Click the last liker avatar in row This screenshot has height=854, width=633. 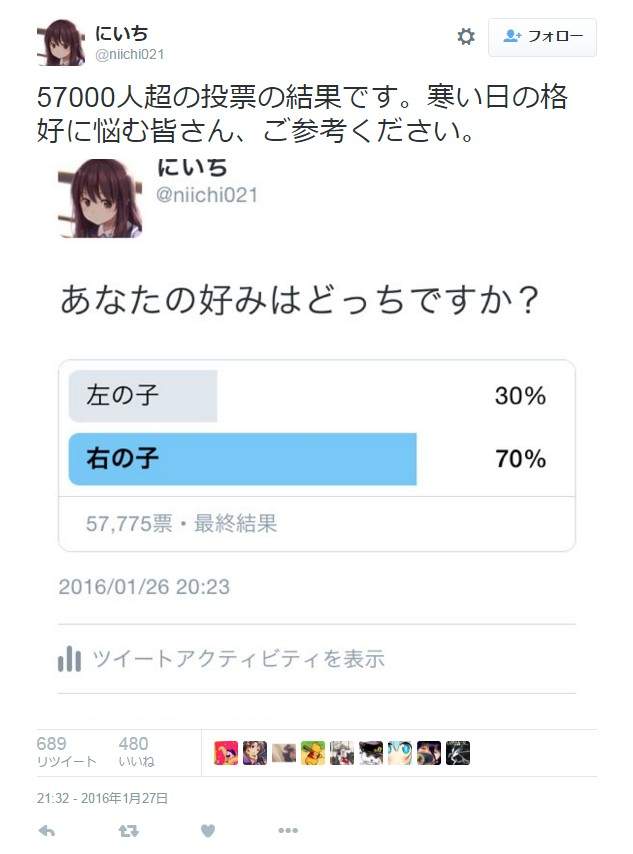tap(458, 753)
